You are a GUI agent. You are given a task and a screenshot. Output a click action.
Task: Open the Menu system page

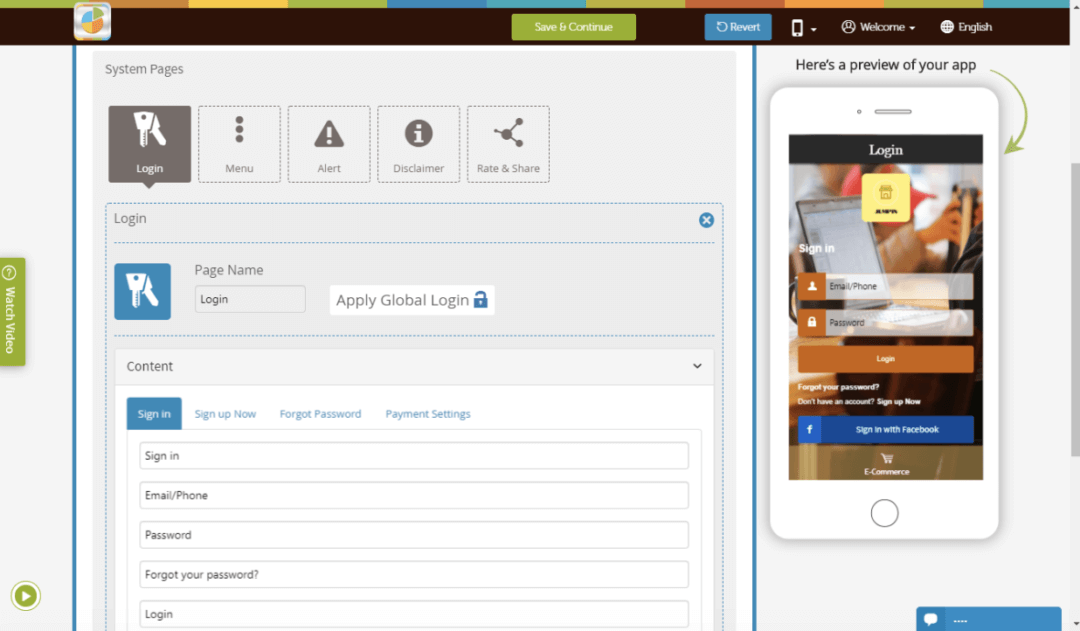239,144
